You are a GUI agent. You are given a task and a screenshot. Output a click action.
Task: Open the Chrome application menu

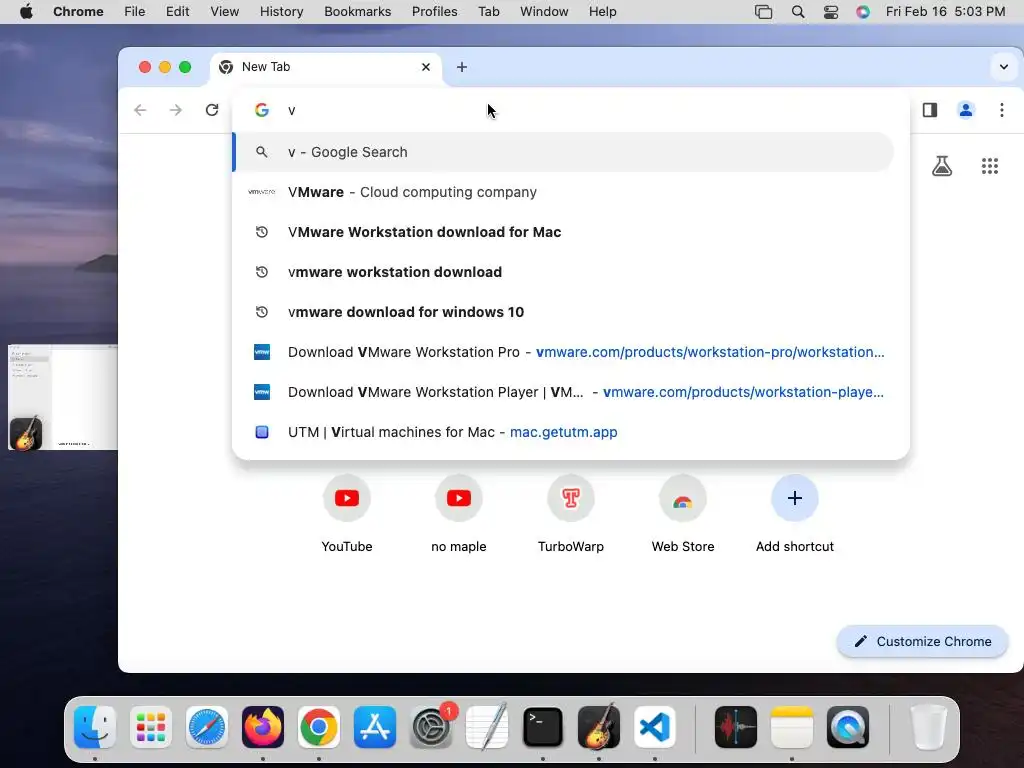(78, 11)
